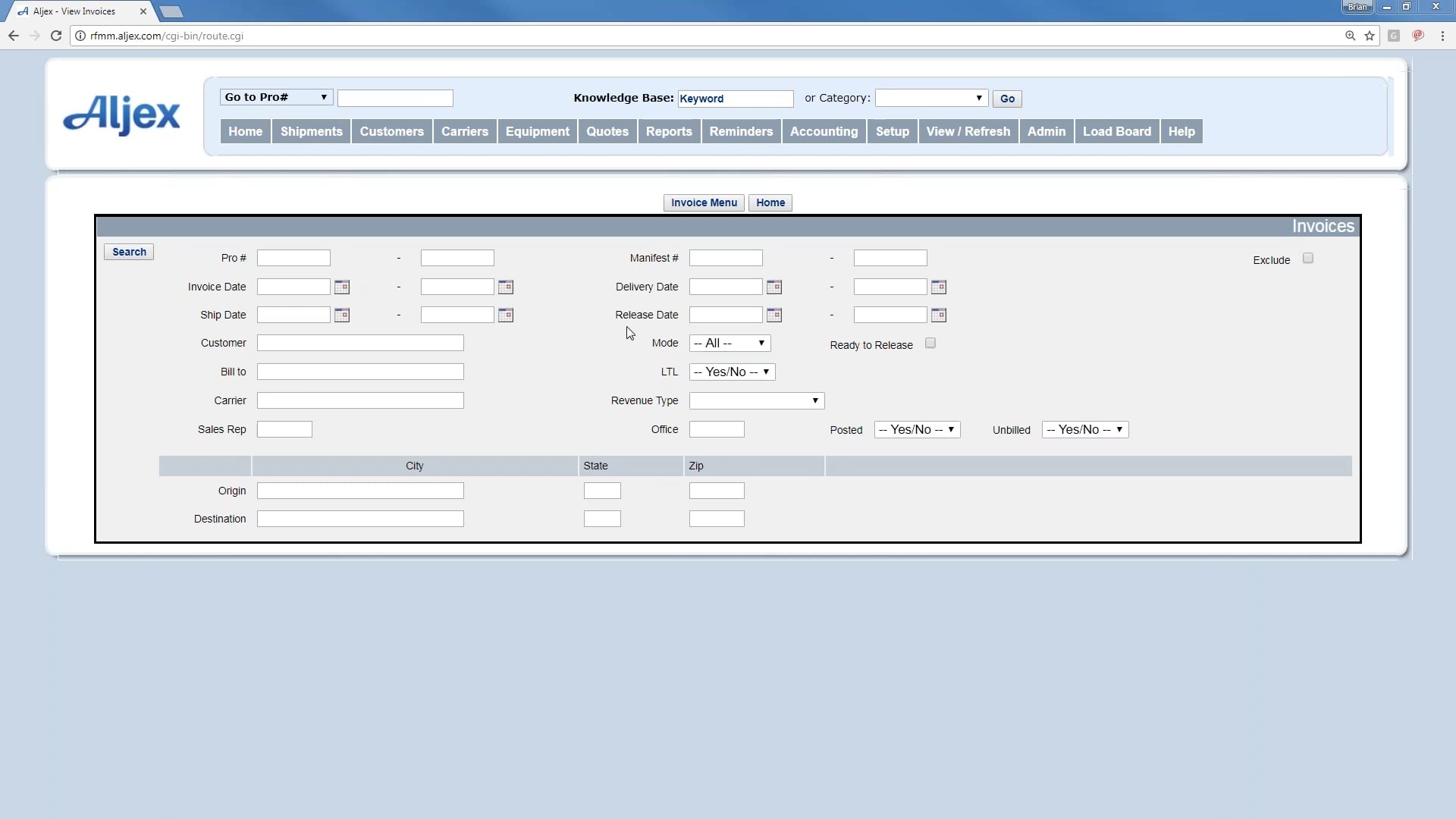Open the Admin menu
The image size is (1456, 819).
[x=1046, y=131]
